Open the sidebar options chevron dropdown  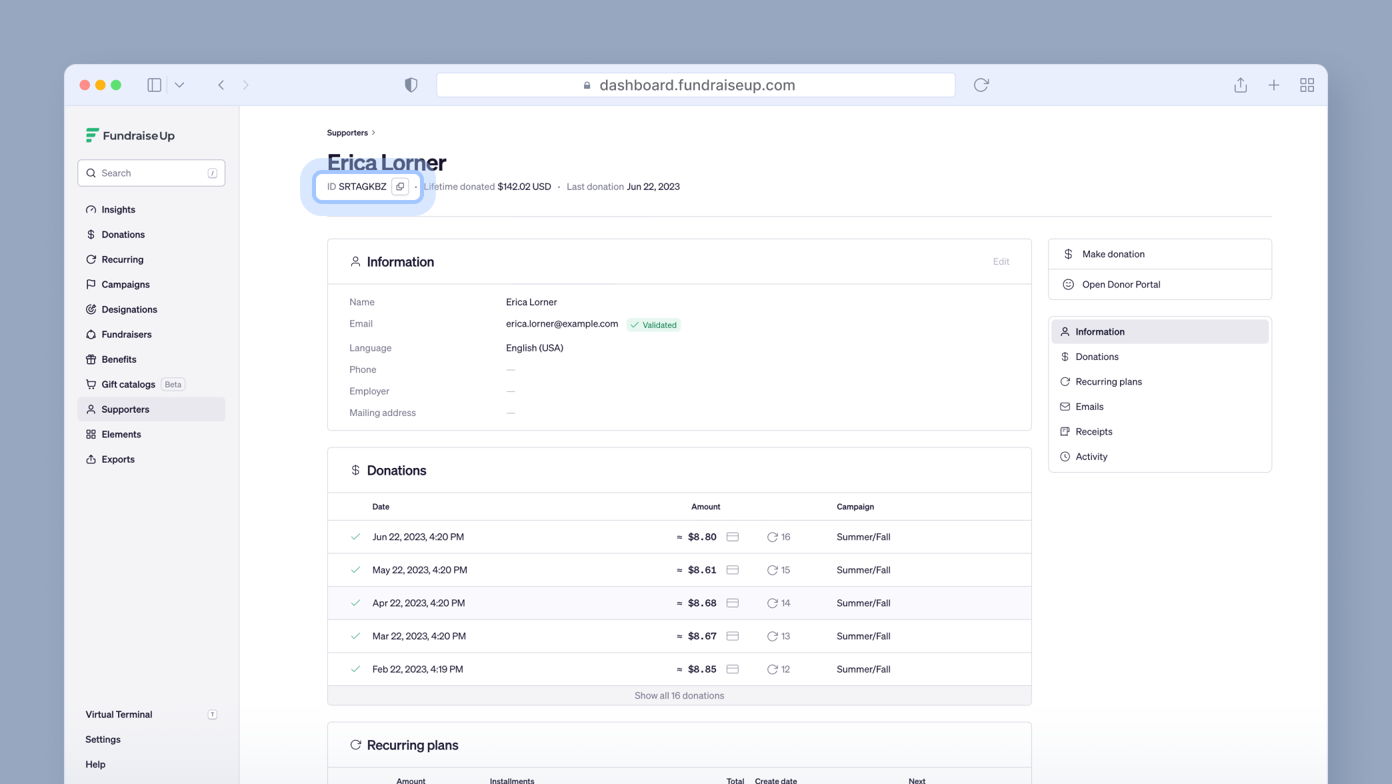(x=179, y=85)
